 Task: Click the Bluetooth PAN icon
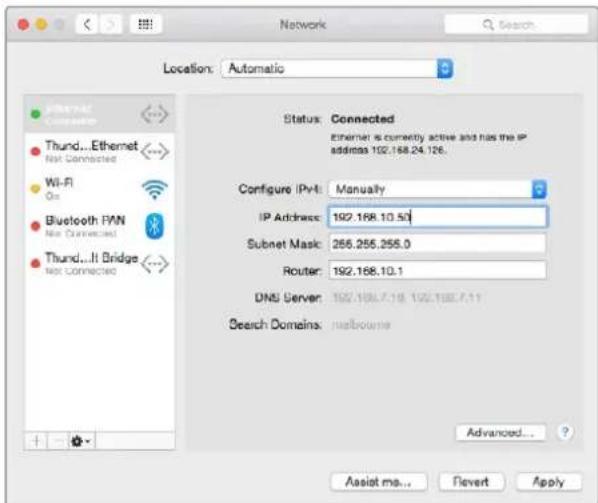(x=154, y=226)
